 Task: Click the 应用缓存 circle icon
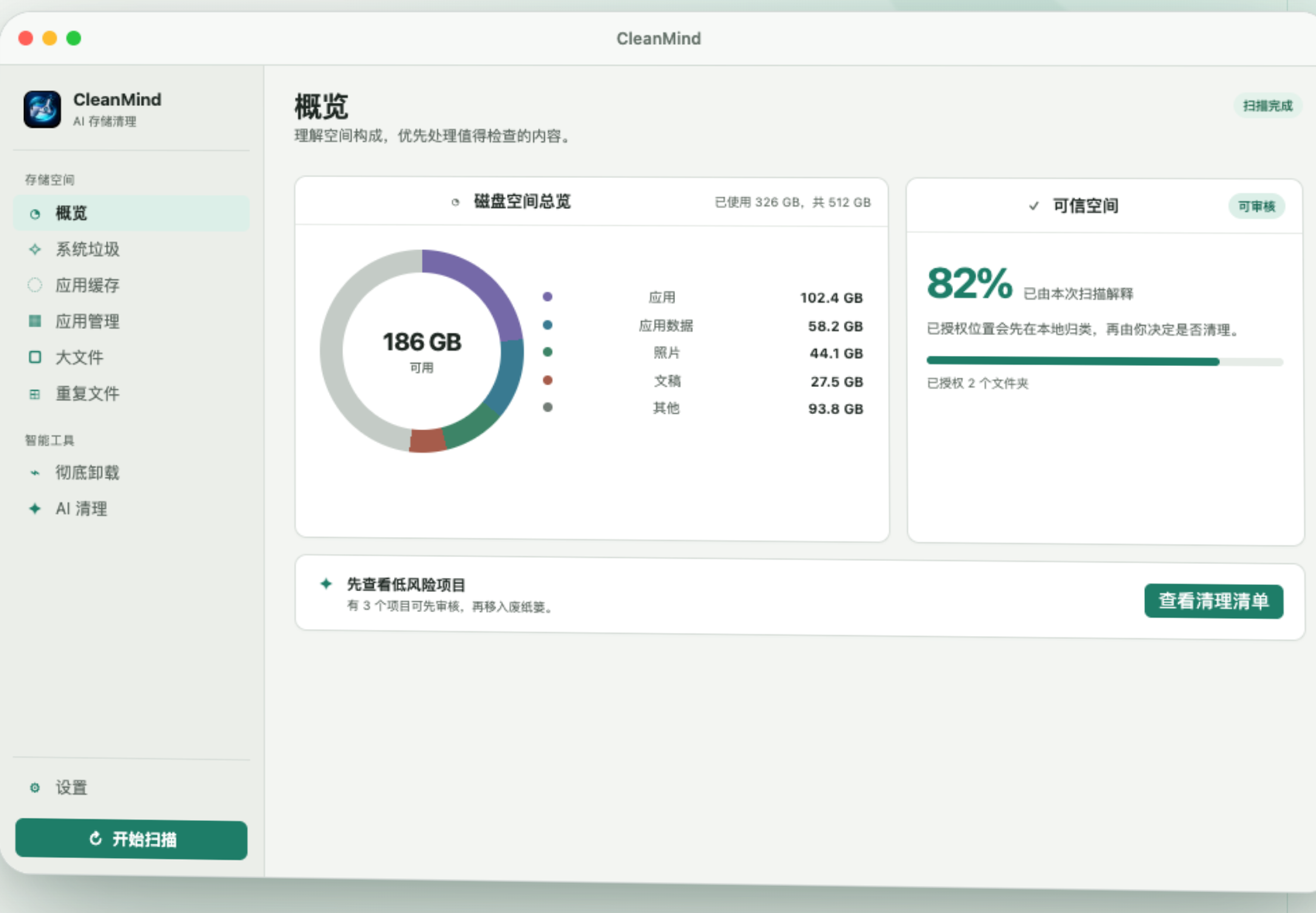click(x=35, y=285)
